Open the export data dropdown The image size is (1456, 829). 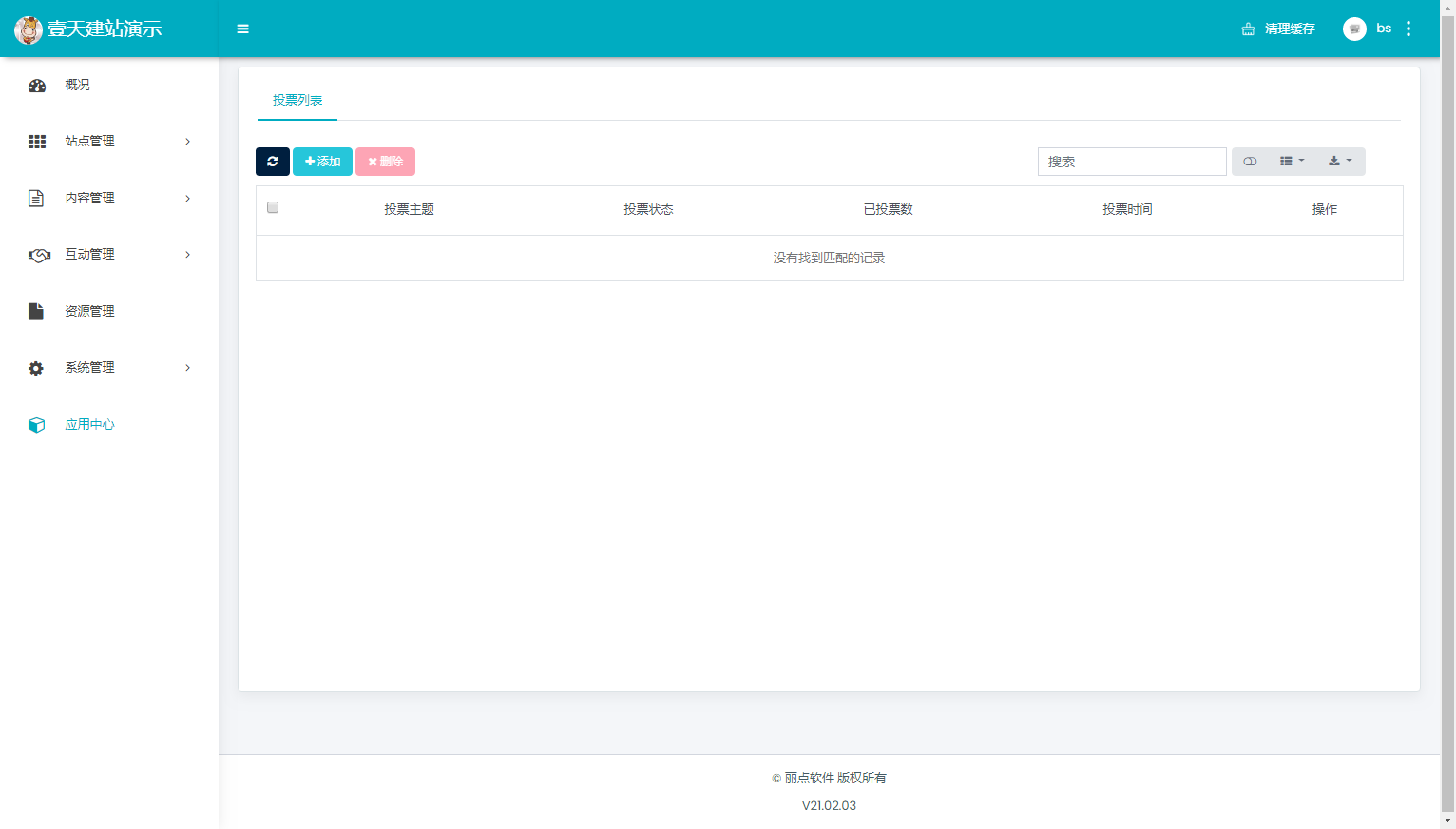pyautogui.click(x=1340, y=162)
